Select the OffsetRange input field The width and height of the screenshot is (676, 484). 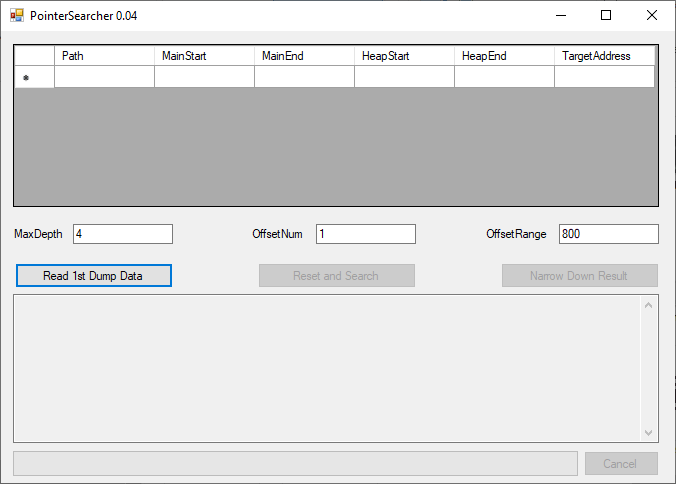pyautogui.click(x=608, y=234)
